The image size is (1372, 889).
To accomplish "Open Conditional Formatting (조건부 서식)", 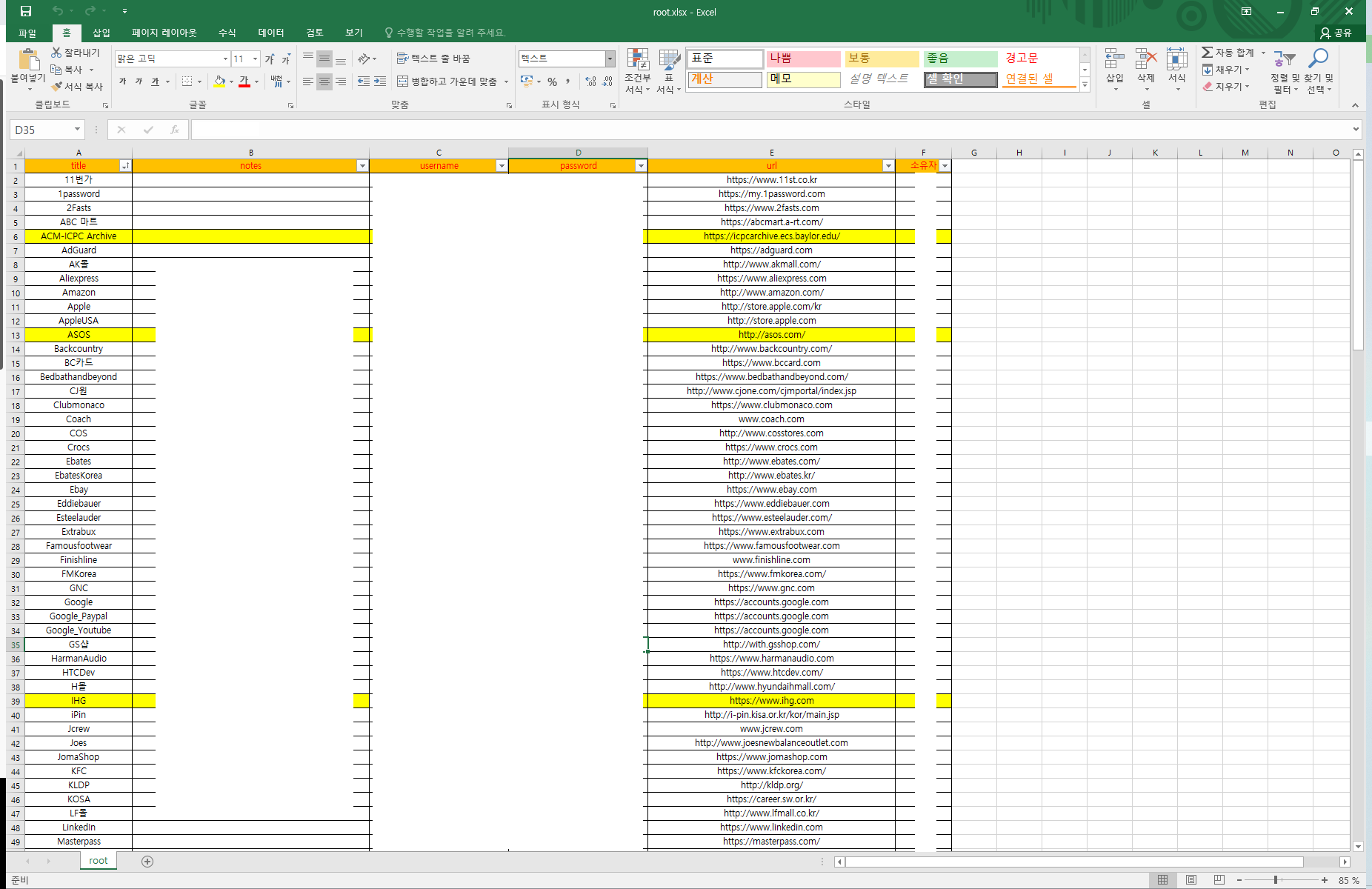I will coord(638,71).
